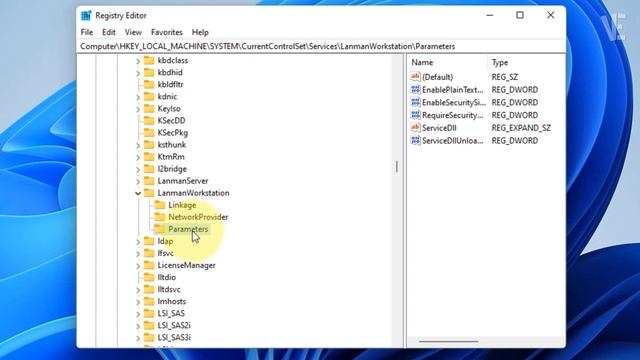Select the KSecDD folder icon

click(x=149, y=120)
